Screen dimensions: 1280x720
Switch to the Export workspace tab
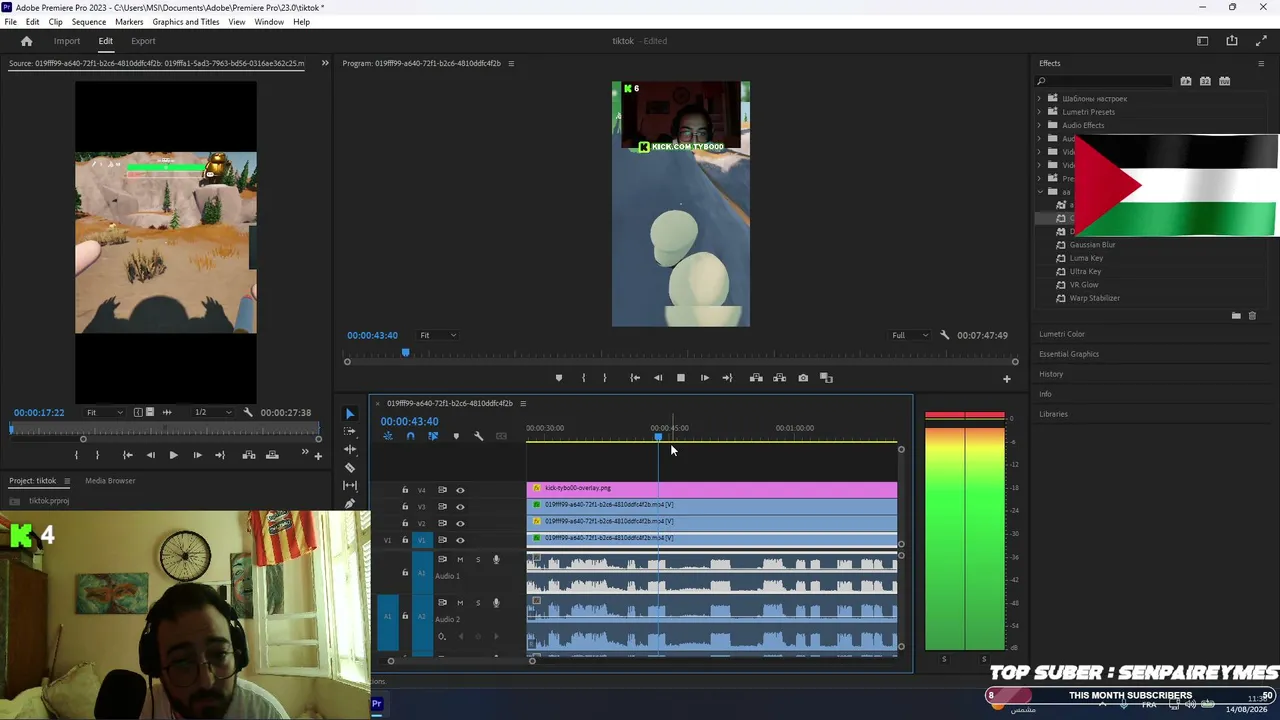143,41
